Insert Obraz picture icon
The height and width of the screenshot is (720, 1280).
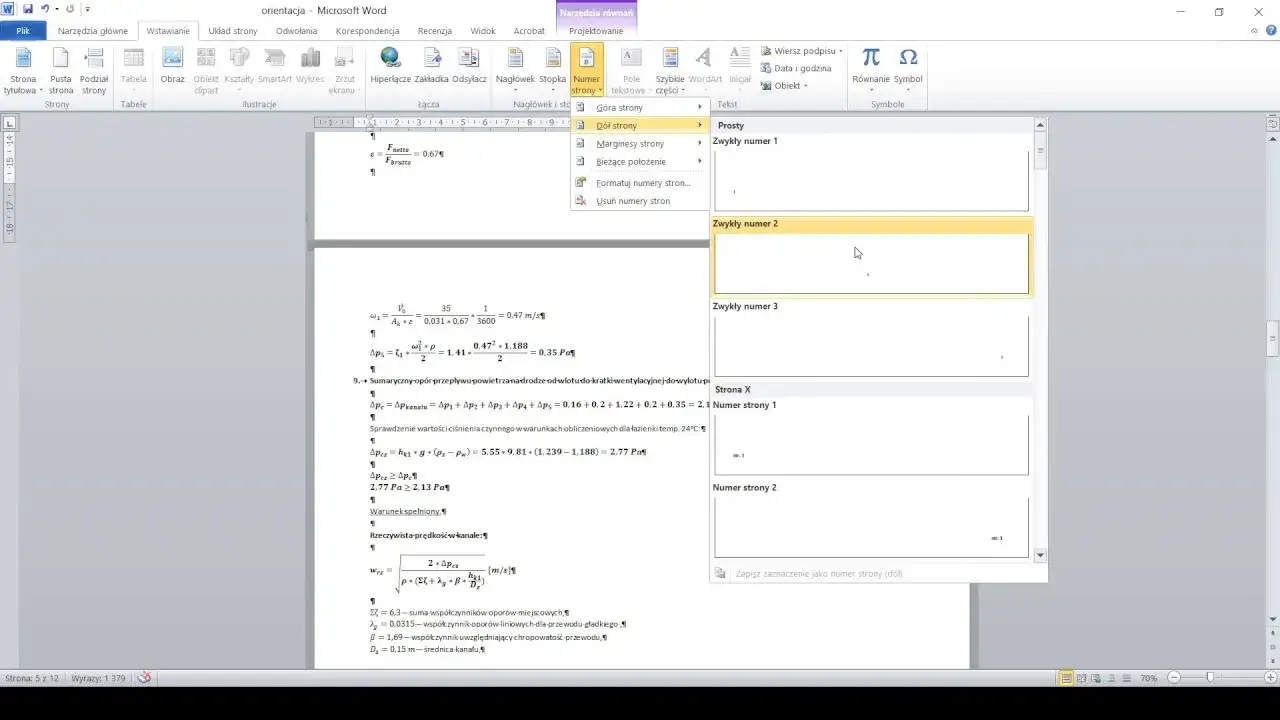click(173, 65)
